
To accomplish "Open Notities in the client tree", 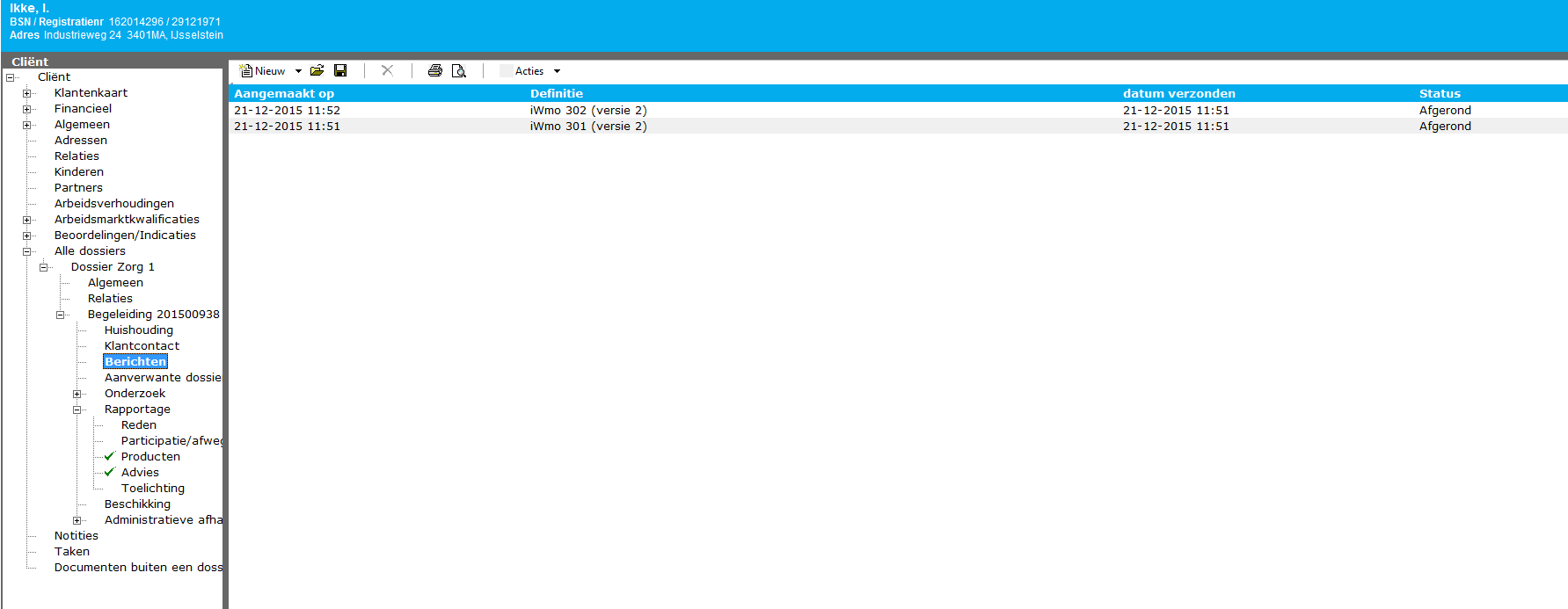I will (x=77, y=536).
